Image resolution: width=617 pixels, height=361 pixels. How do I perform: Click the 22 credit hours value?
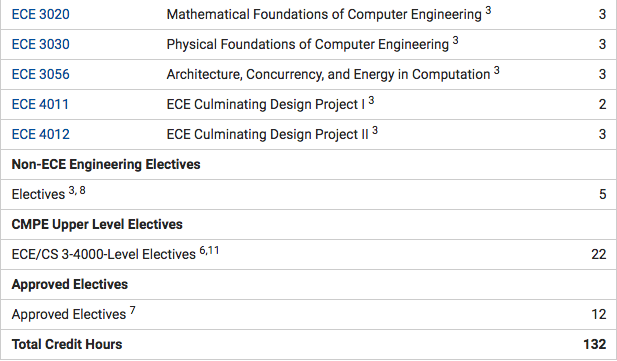(599, 254)
